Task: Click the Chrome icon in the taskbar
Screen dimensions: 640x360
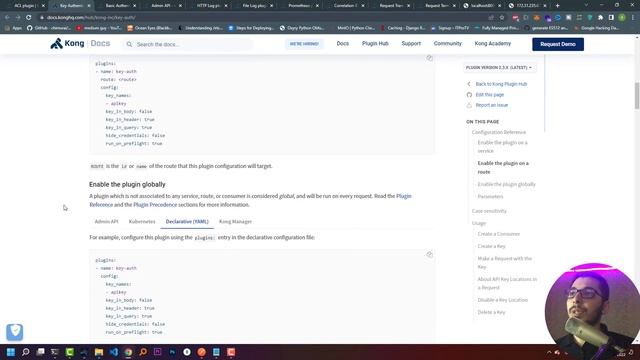Action: tap(128, 352)
